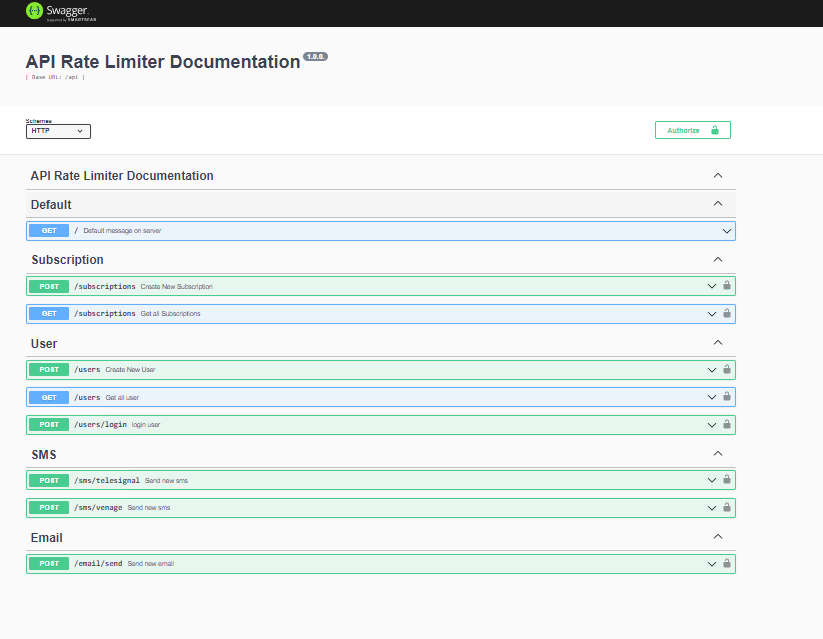Collapse the User section
This screenshot has height=639, width=823.
pos(717,342)
